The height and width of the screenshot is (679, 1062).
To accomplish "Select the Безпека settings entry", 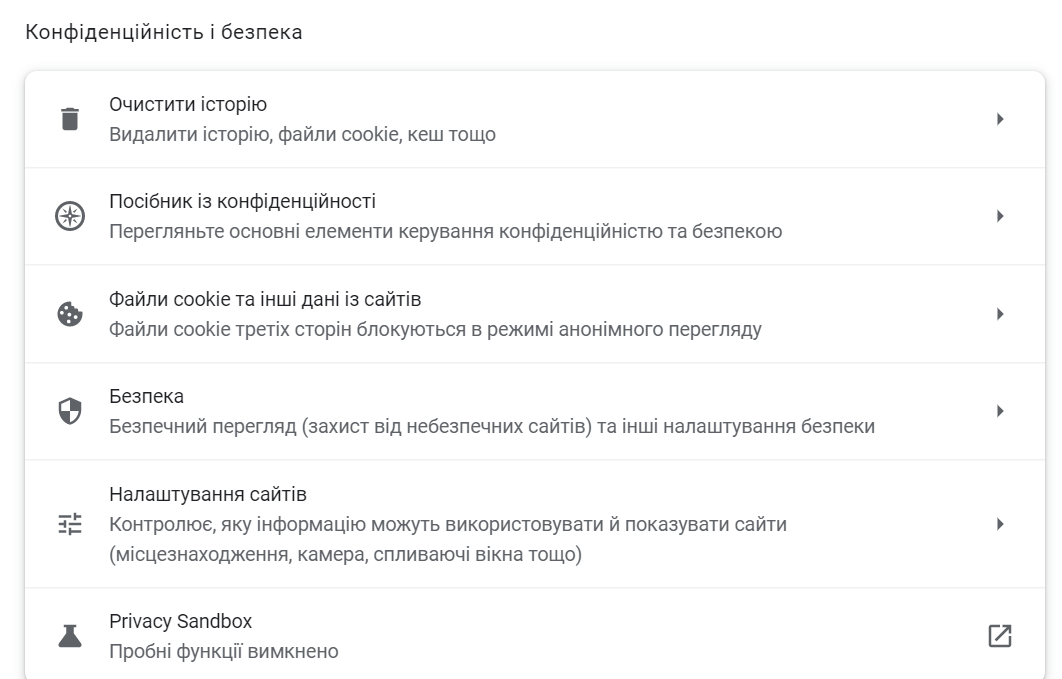I will [534, 411].
